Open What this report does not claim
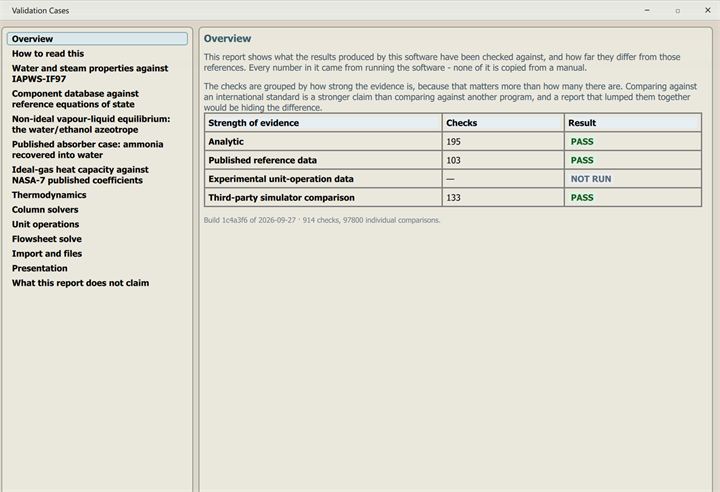The image size is (720, 492). point(80,283)
